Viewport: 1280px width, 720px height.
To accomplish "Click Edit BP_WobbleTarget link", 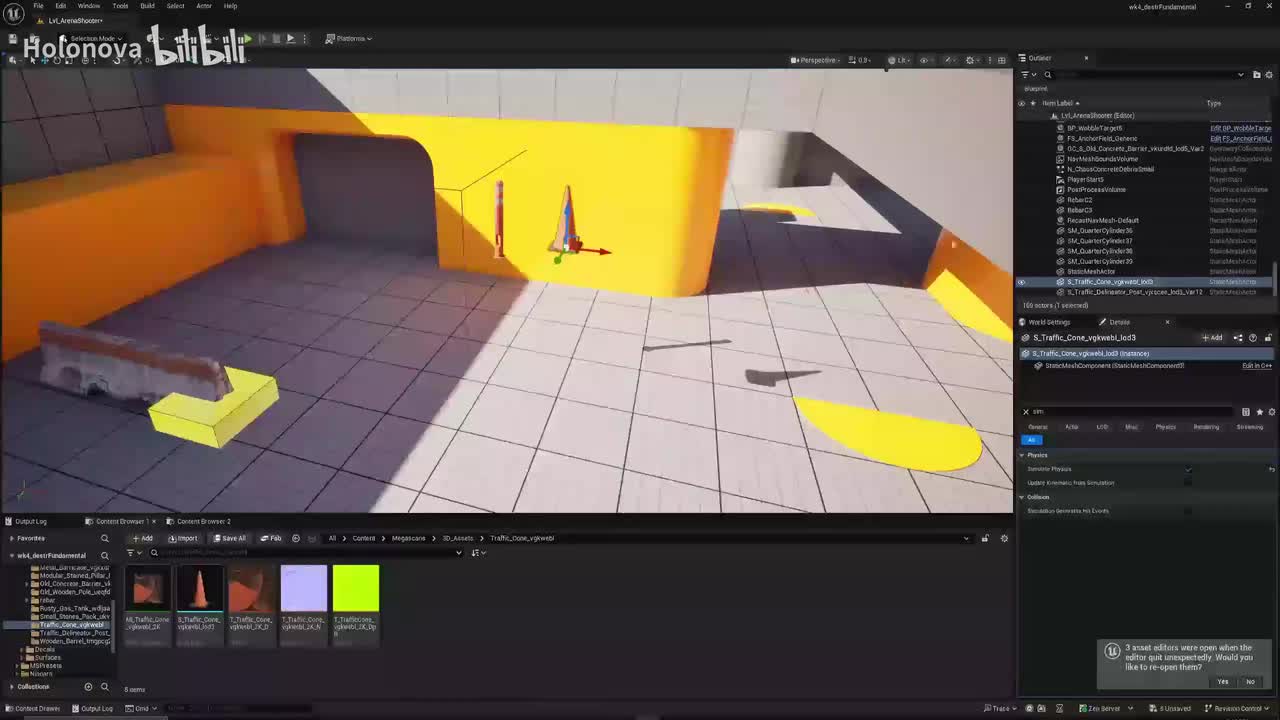I will click(1240, 128).
